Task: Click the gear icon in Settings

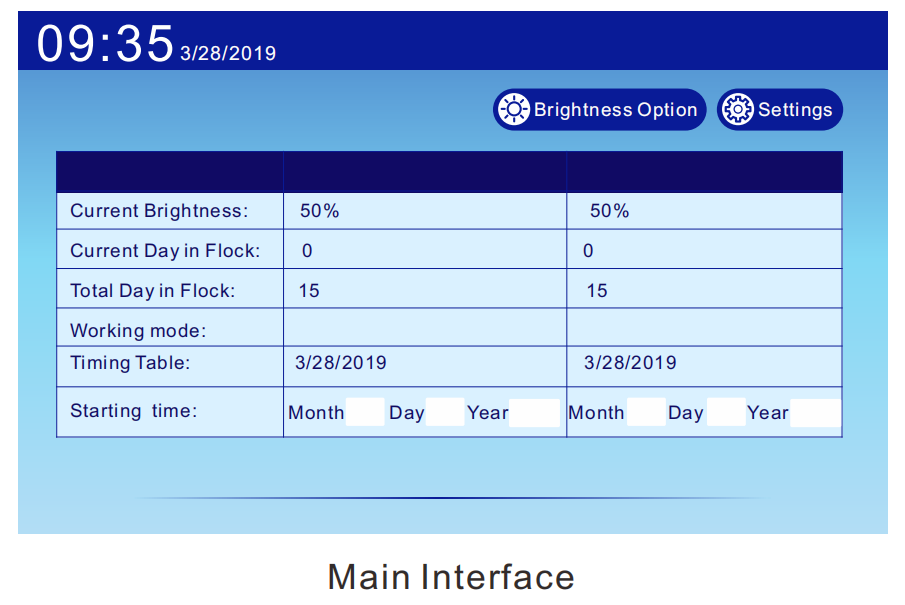Action: (737, 109)
